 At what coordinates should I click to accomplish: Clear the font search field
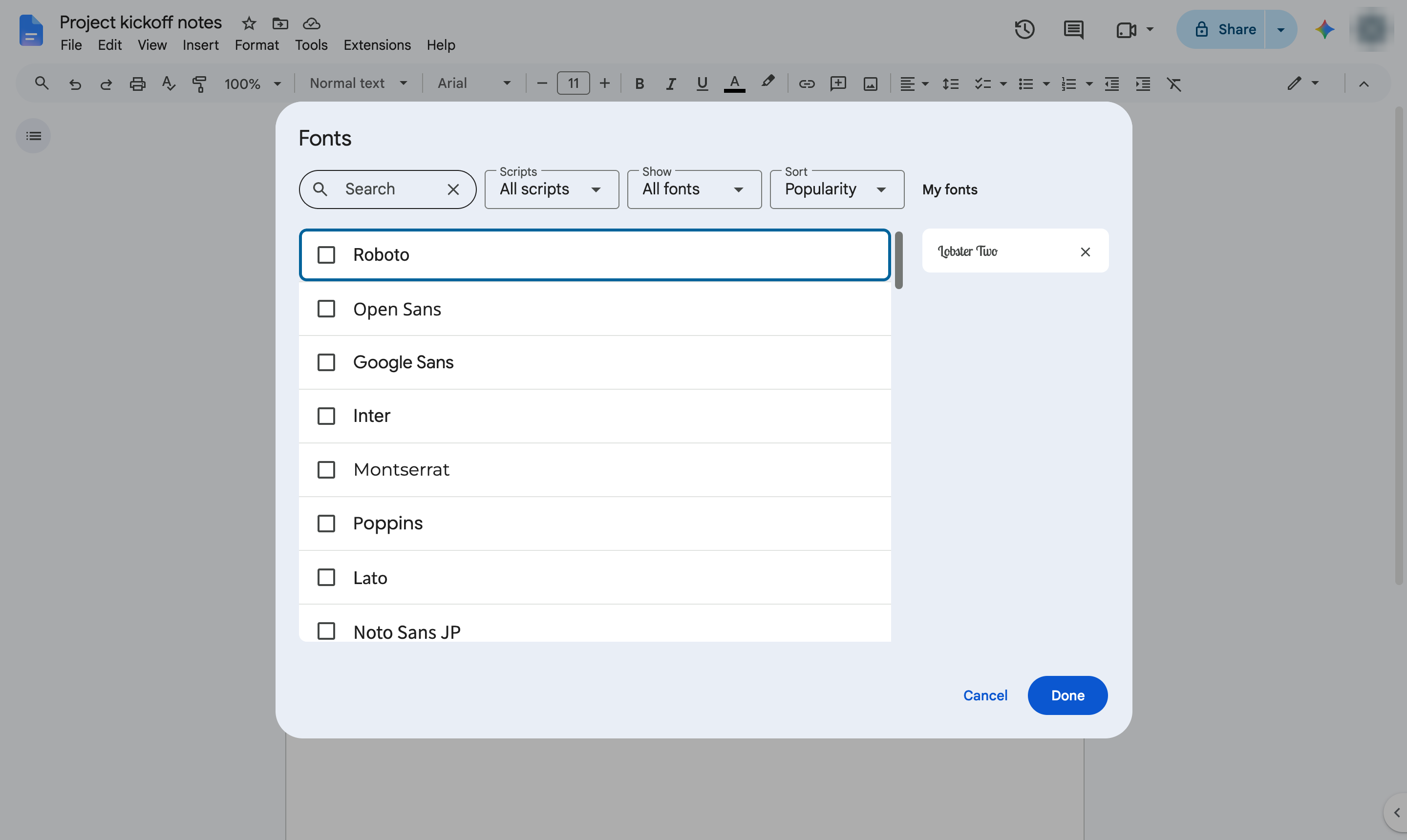453,189
